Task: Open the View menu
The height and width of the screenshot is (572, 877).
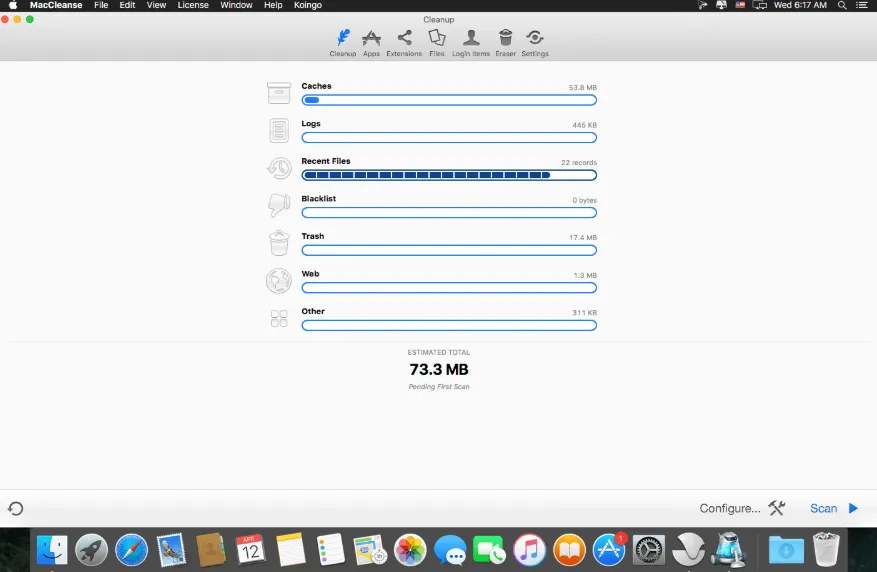Action: click(x=156, y=5)
